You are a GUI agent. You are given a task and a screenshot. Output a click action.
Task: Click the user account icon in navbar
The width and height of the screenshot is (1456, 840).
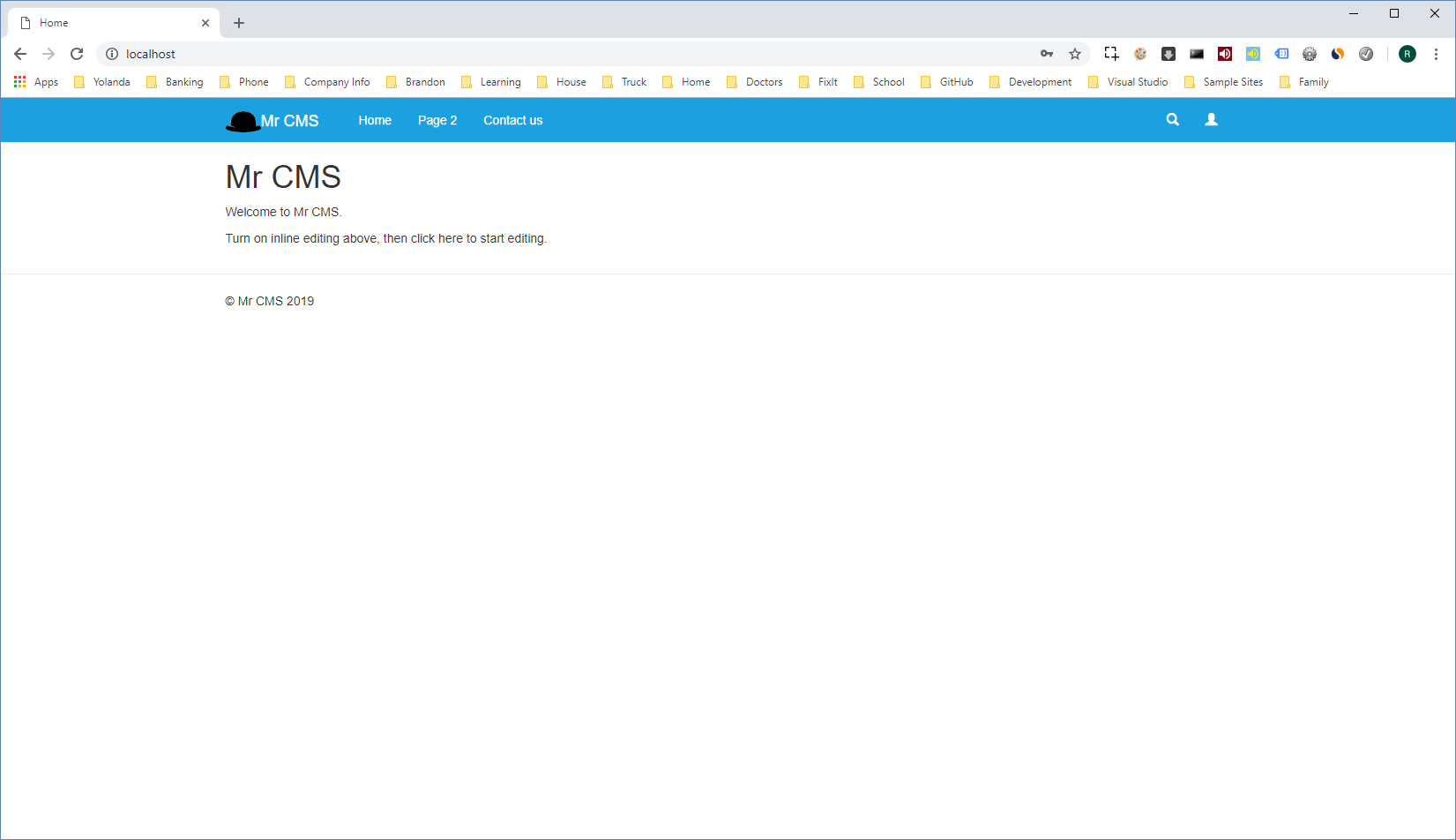1211,119
